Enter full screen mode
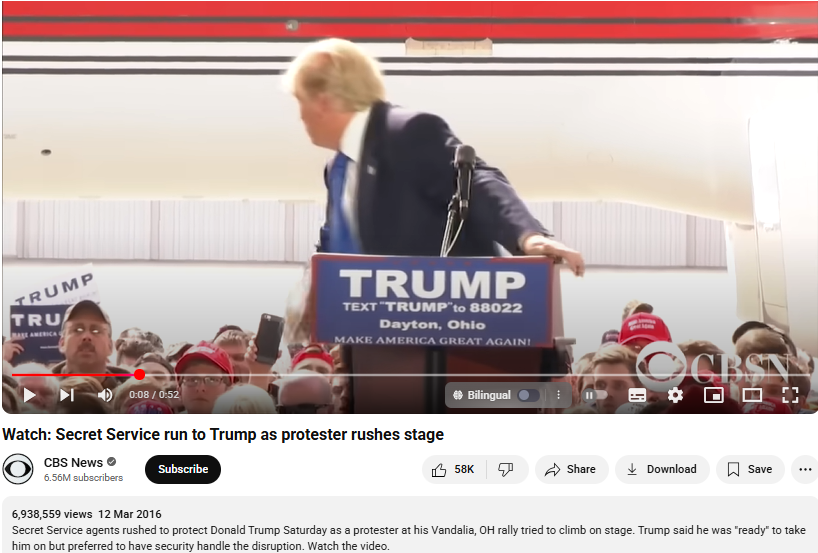The image size is (818, 553). 790,395
